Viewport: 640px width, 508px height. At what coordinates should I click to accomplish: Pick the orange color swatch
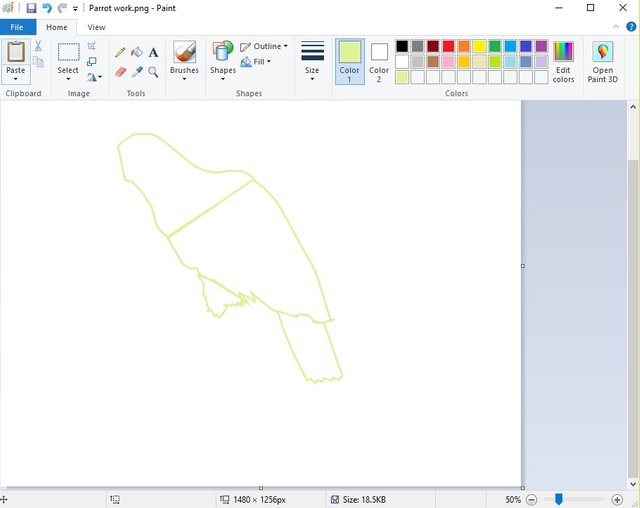coord(464,46)
